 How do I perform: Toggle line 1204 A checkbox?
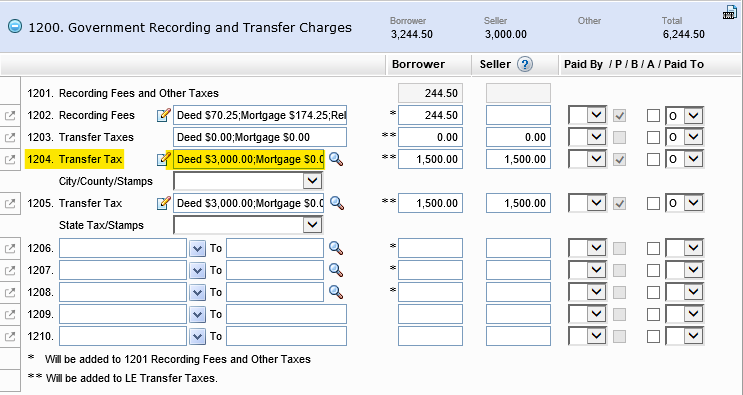click(653, 160)
